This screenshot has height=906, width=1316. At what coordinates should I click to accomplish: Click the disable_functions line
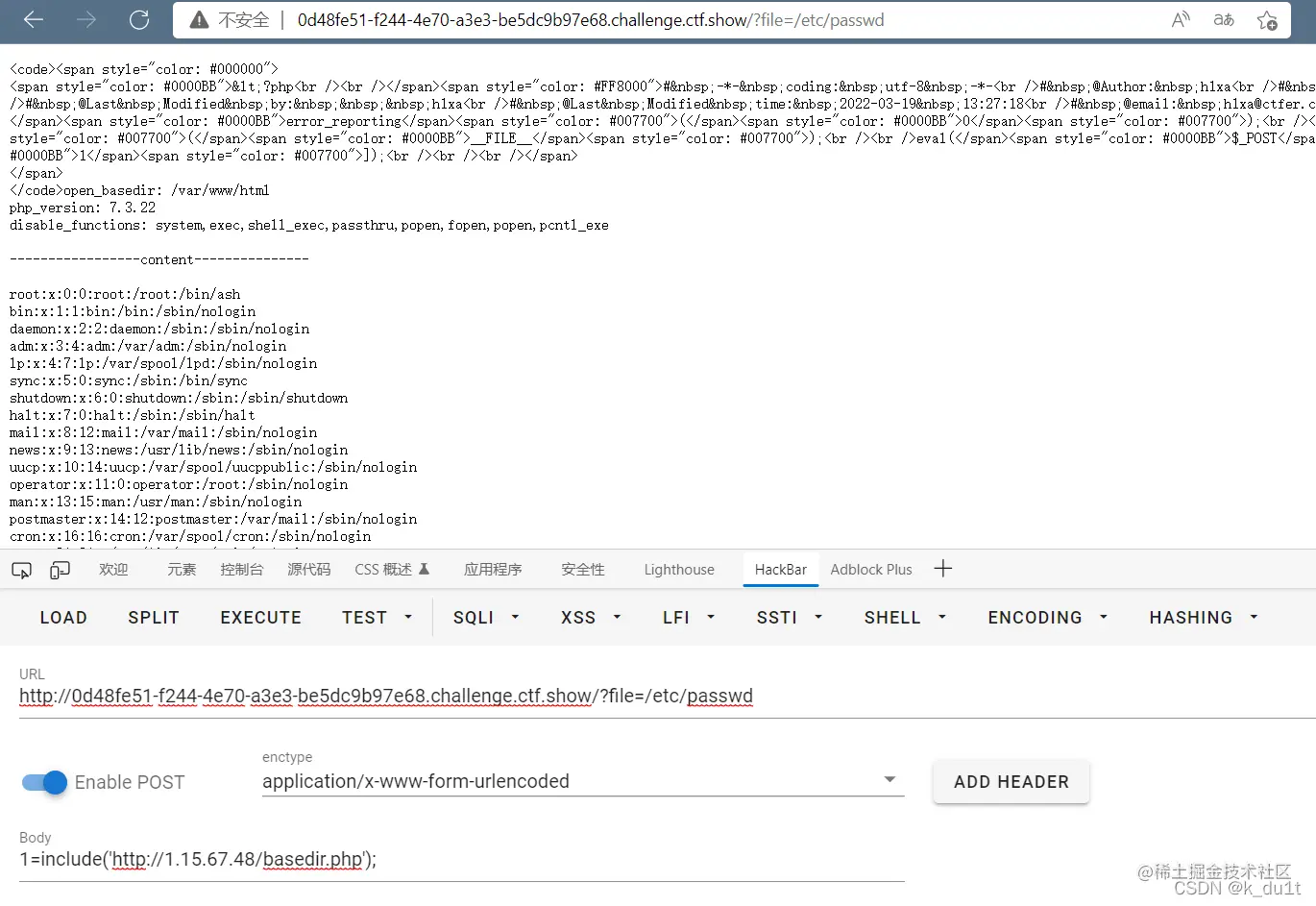pos(309,225)
